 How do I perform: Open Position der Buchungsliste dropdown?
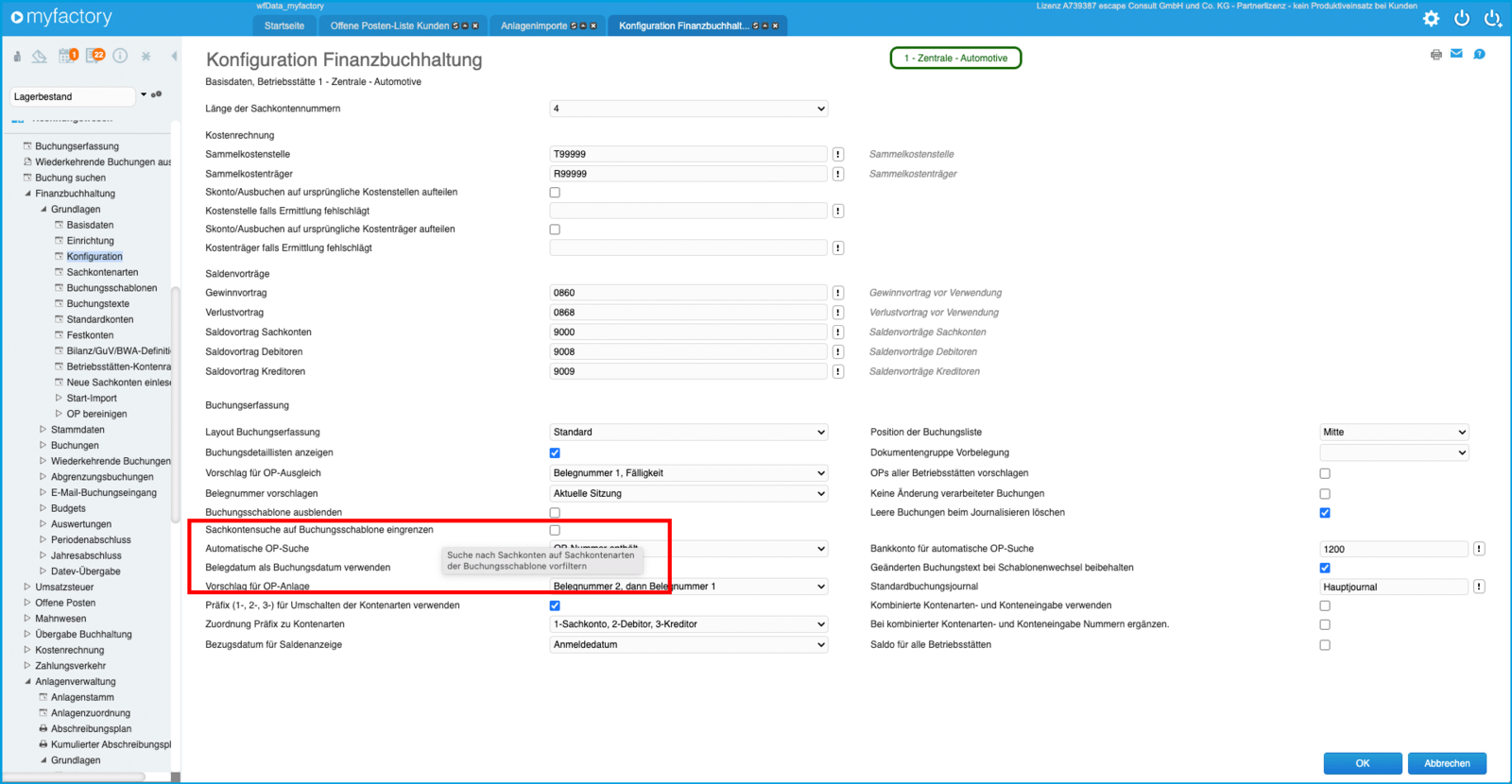(1393, 432)
